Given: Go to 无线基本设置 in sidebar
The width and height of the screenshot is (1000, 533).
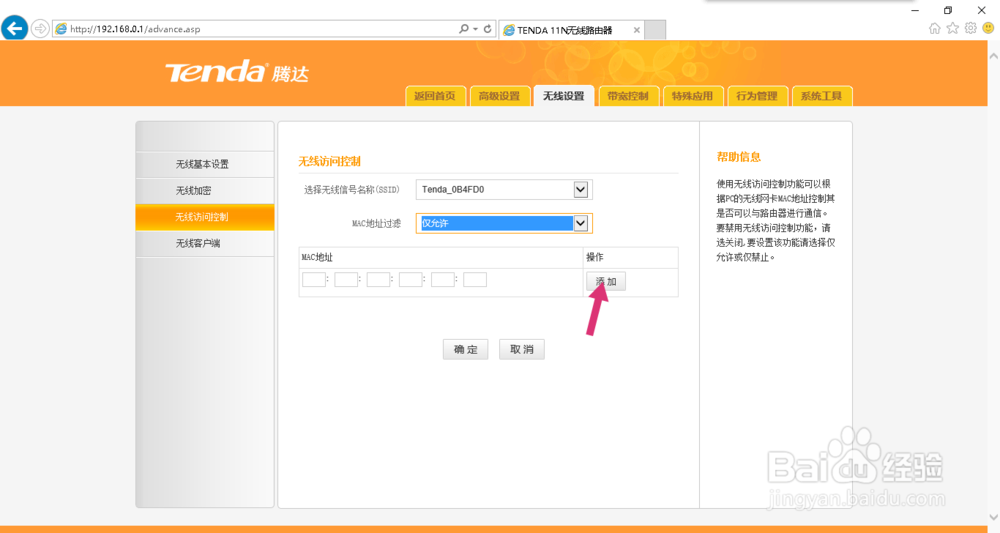Looking at the screenshot, I should point(205,164).
